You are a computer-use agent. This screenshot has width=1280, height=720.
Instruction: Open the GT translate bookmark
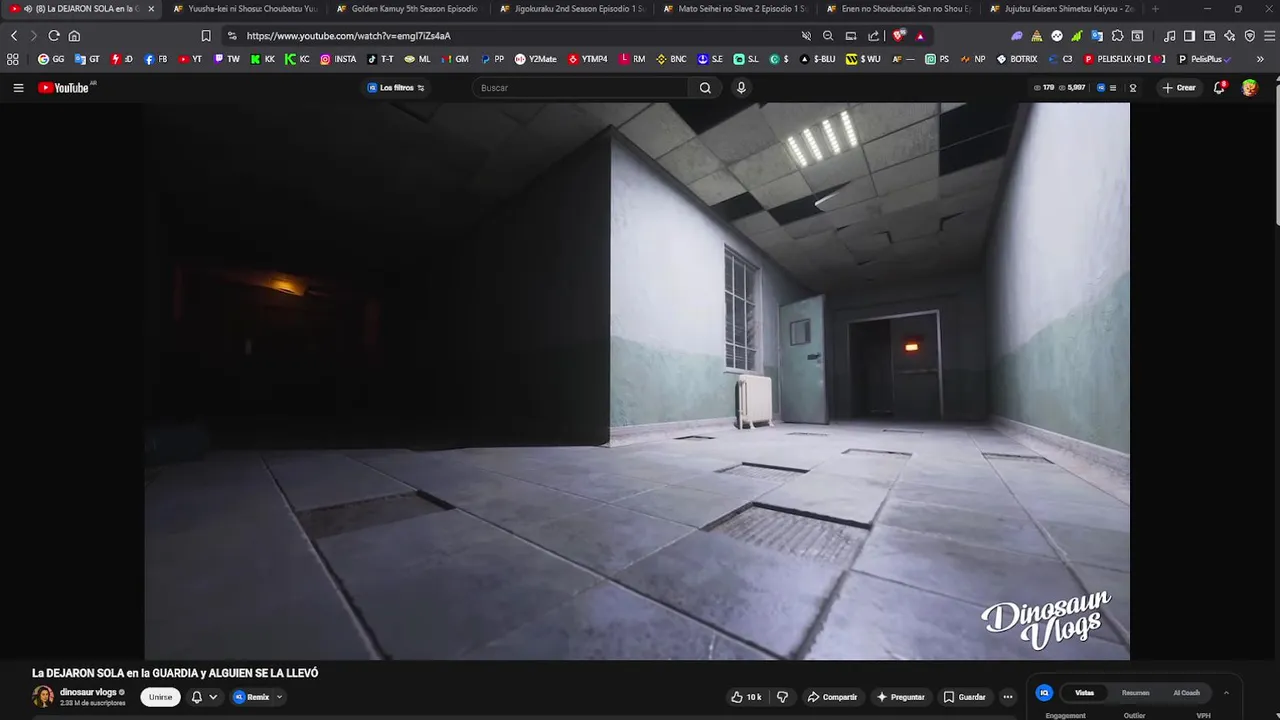click(x=87, y=59)
